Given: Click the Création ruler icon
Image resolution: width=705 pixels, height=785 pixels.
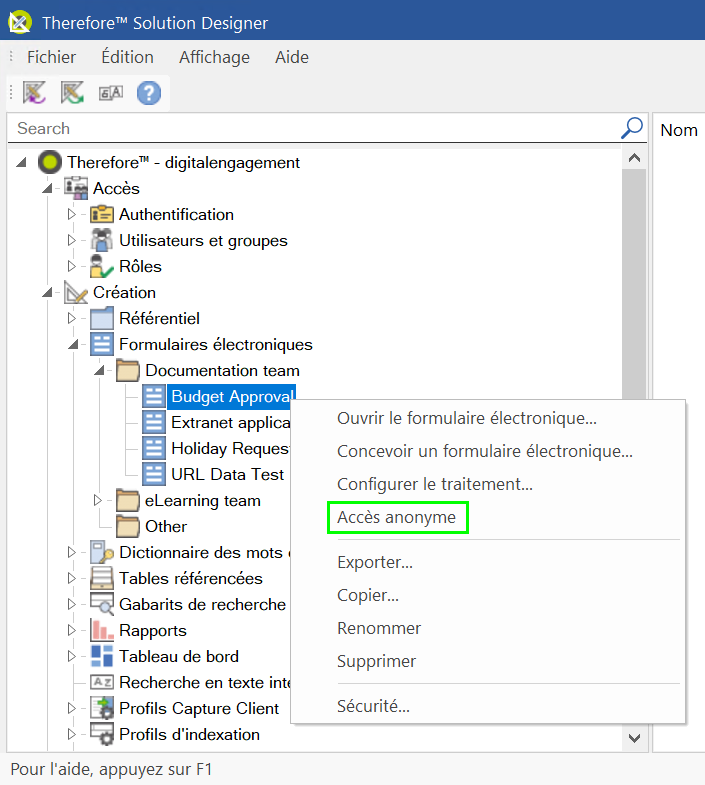Looking at the screenshot, I should point(76,292).
